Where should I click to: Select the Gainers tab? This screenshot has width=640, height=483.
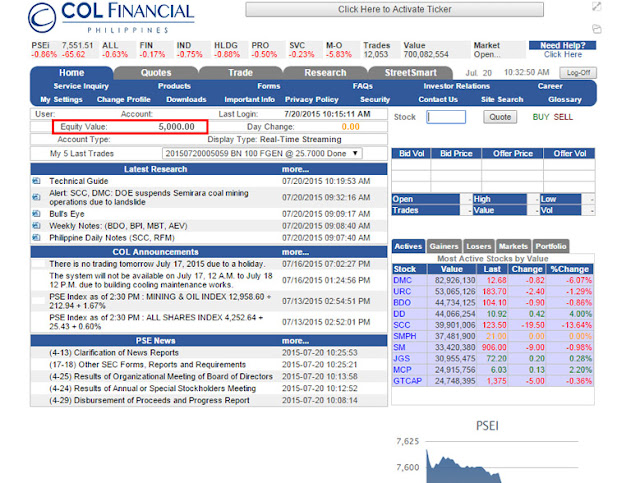pos(444,246)
